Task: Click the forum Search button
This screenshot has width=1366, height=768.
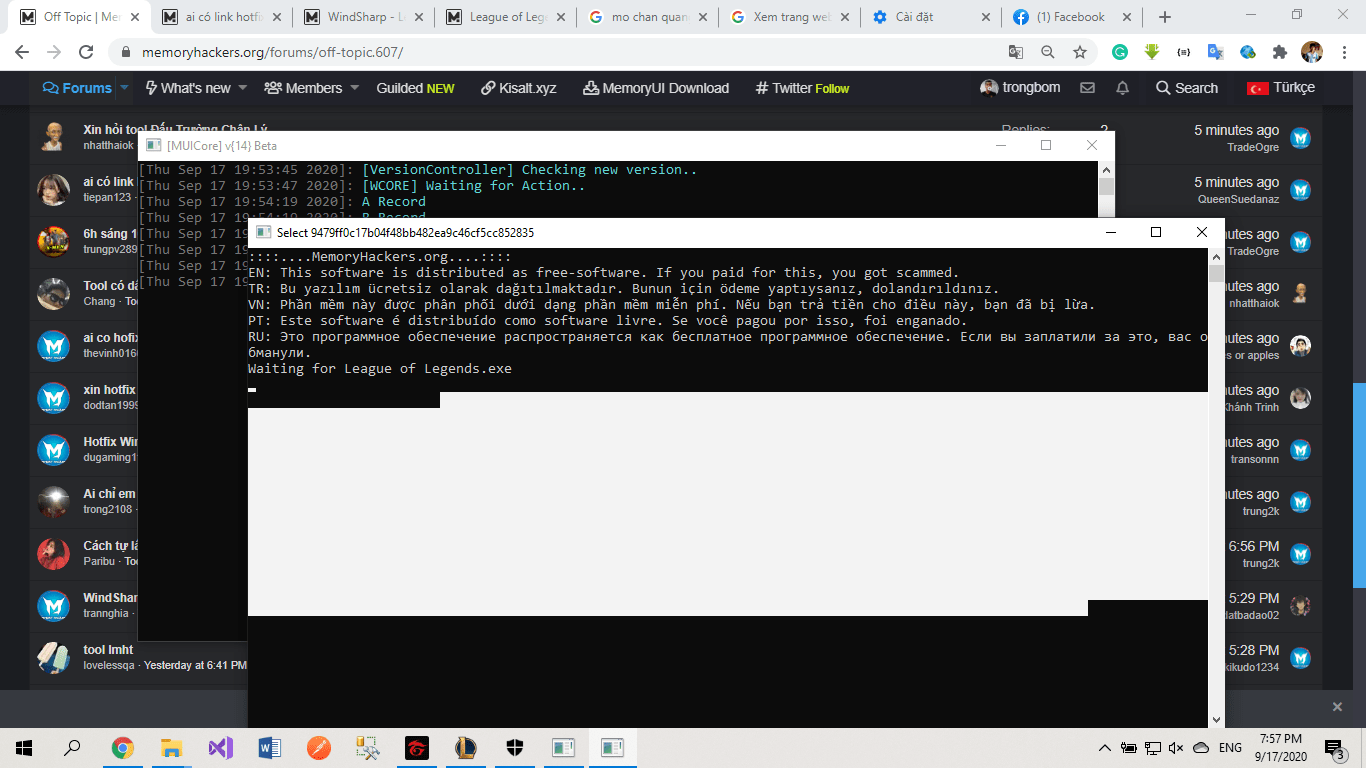Action: point(1187,88)
